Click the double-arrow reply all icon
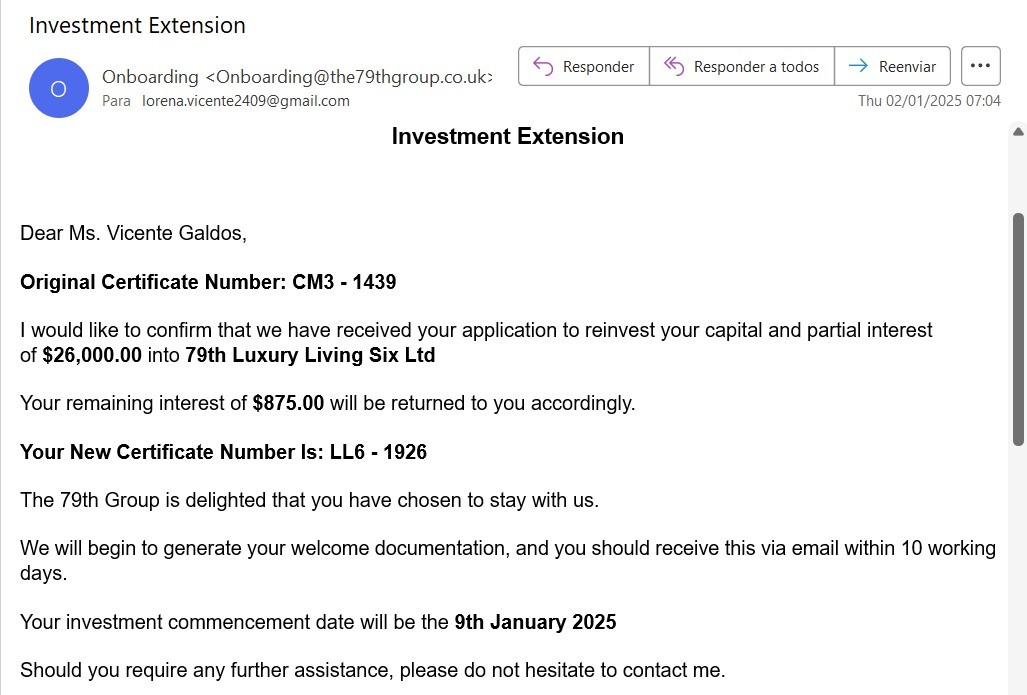This screenshot has height=695, width=1027. point(674,66)
